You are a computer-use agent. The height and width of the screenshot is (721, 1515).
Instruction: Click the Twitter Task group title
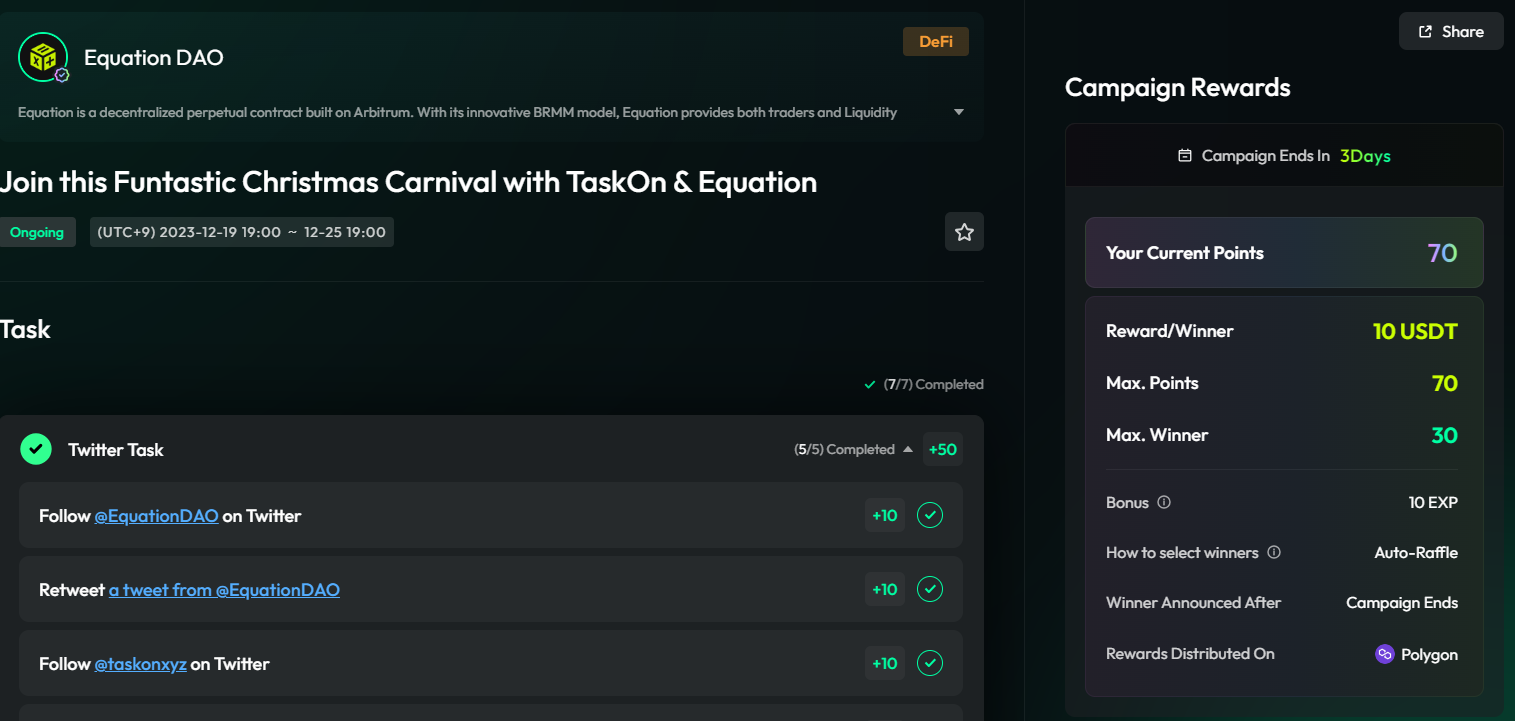116,450
